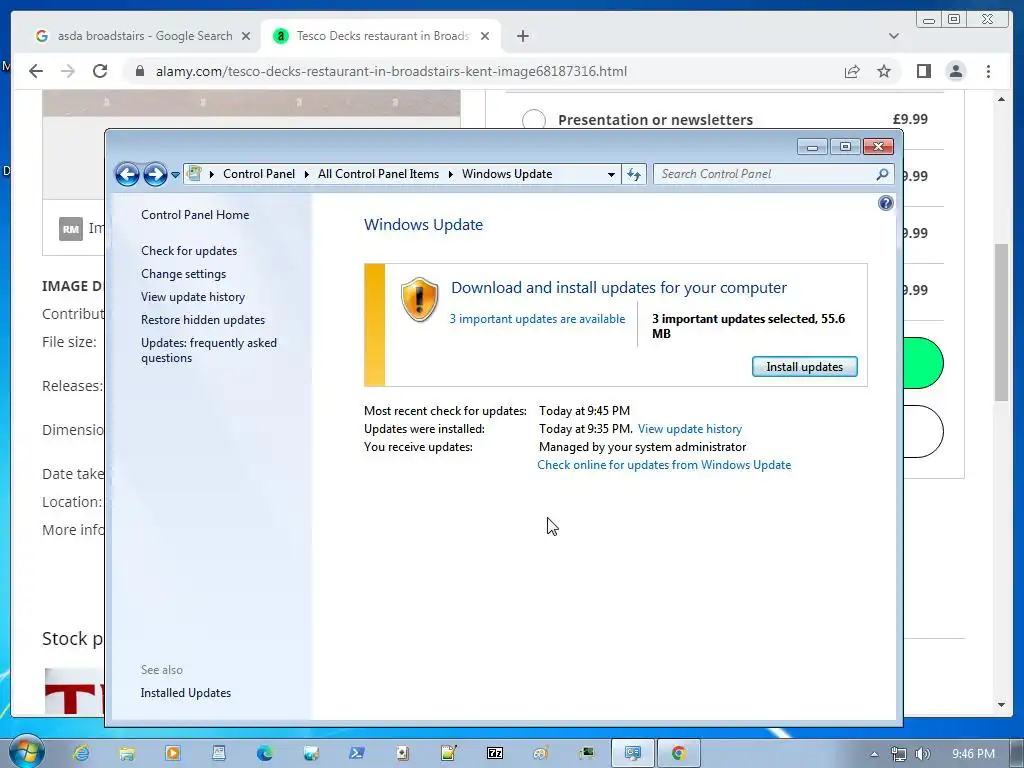Launch Solitaire card icon in taskbar

[x=403, y=753]
